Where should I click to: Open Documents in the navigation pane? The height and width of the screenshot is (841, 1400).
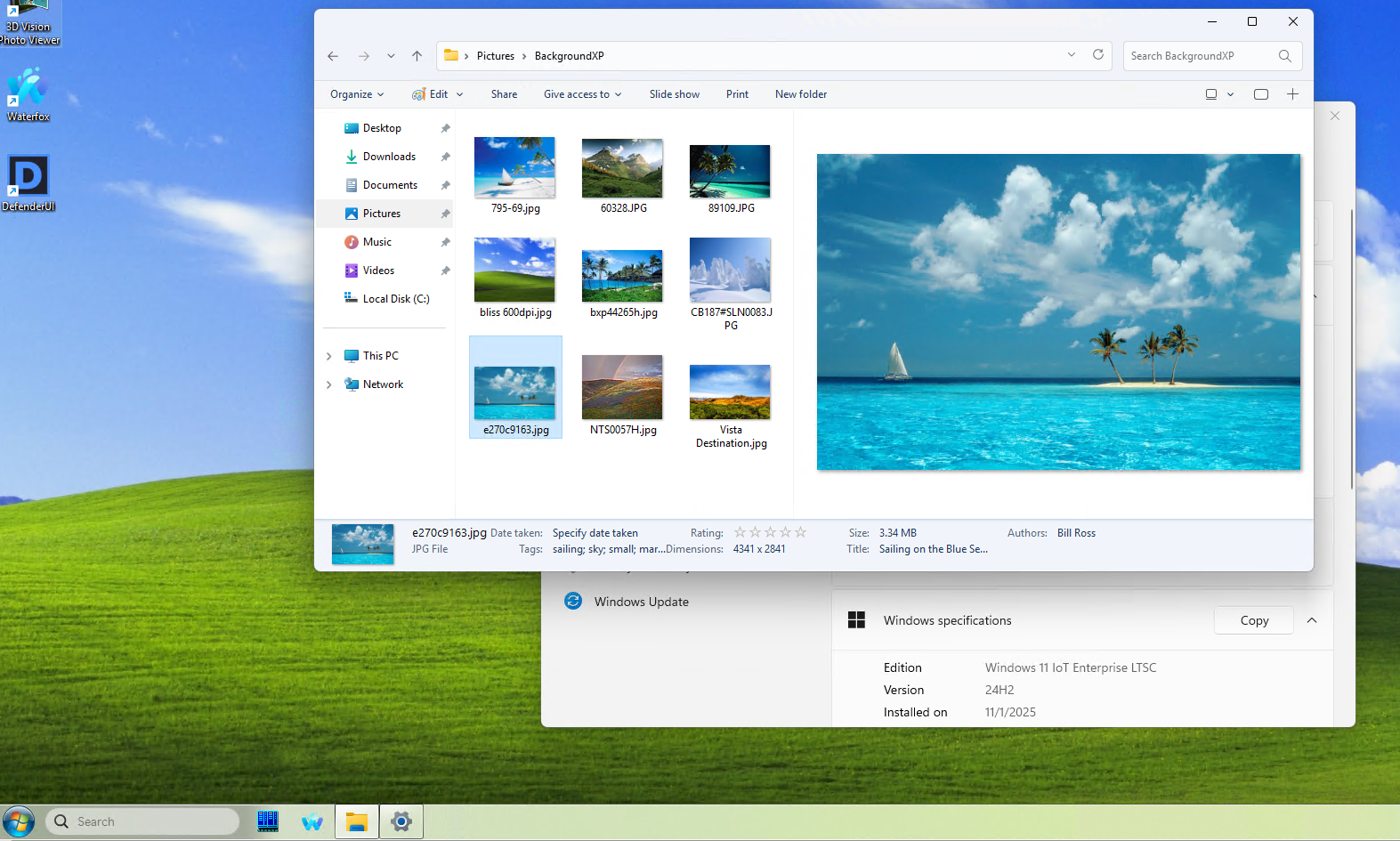pos(391,185)
